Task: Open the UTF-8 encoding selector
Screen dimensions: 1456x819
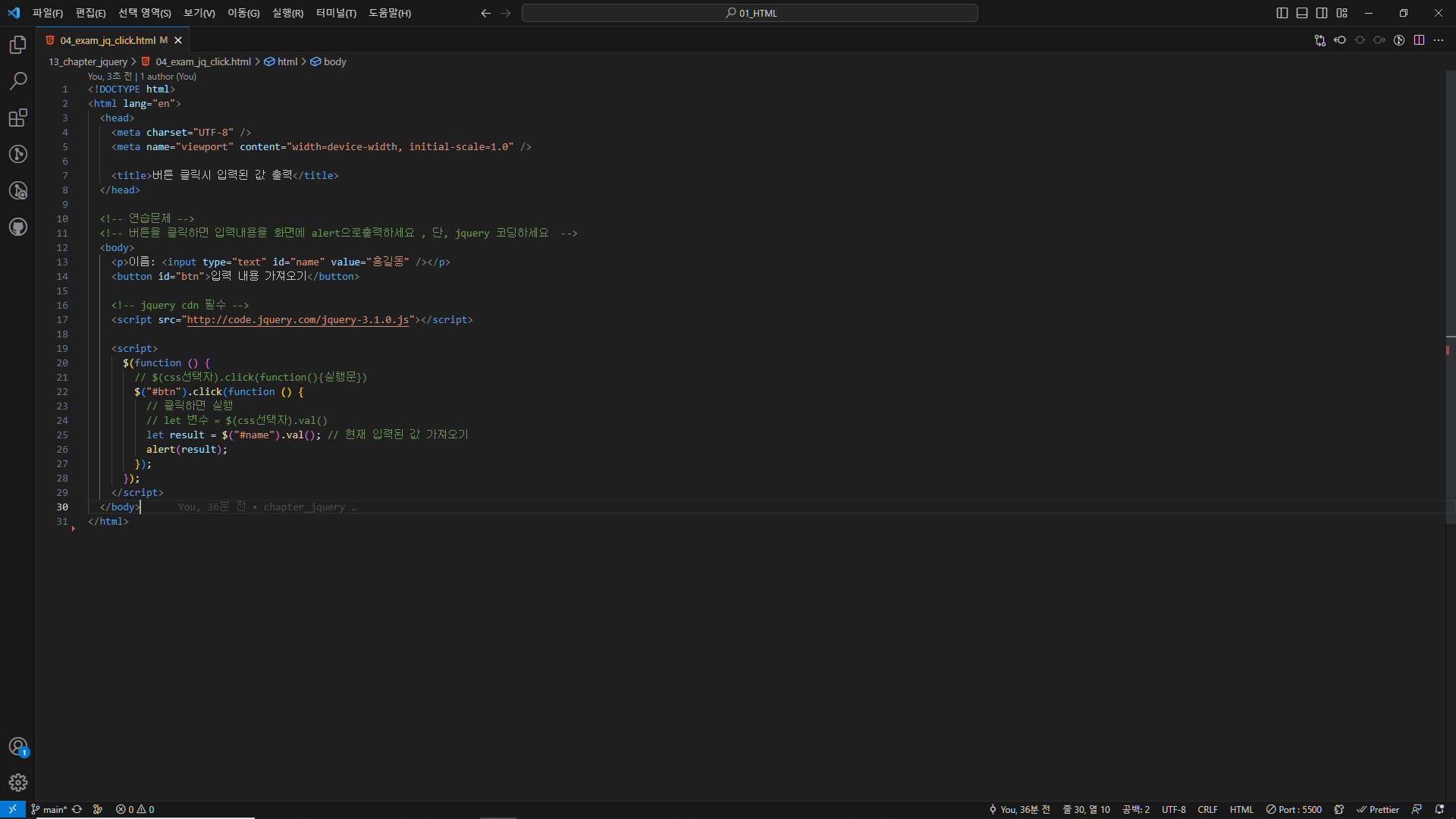Action: pyautogui.click(x=1173, y=809)
